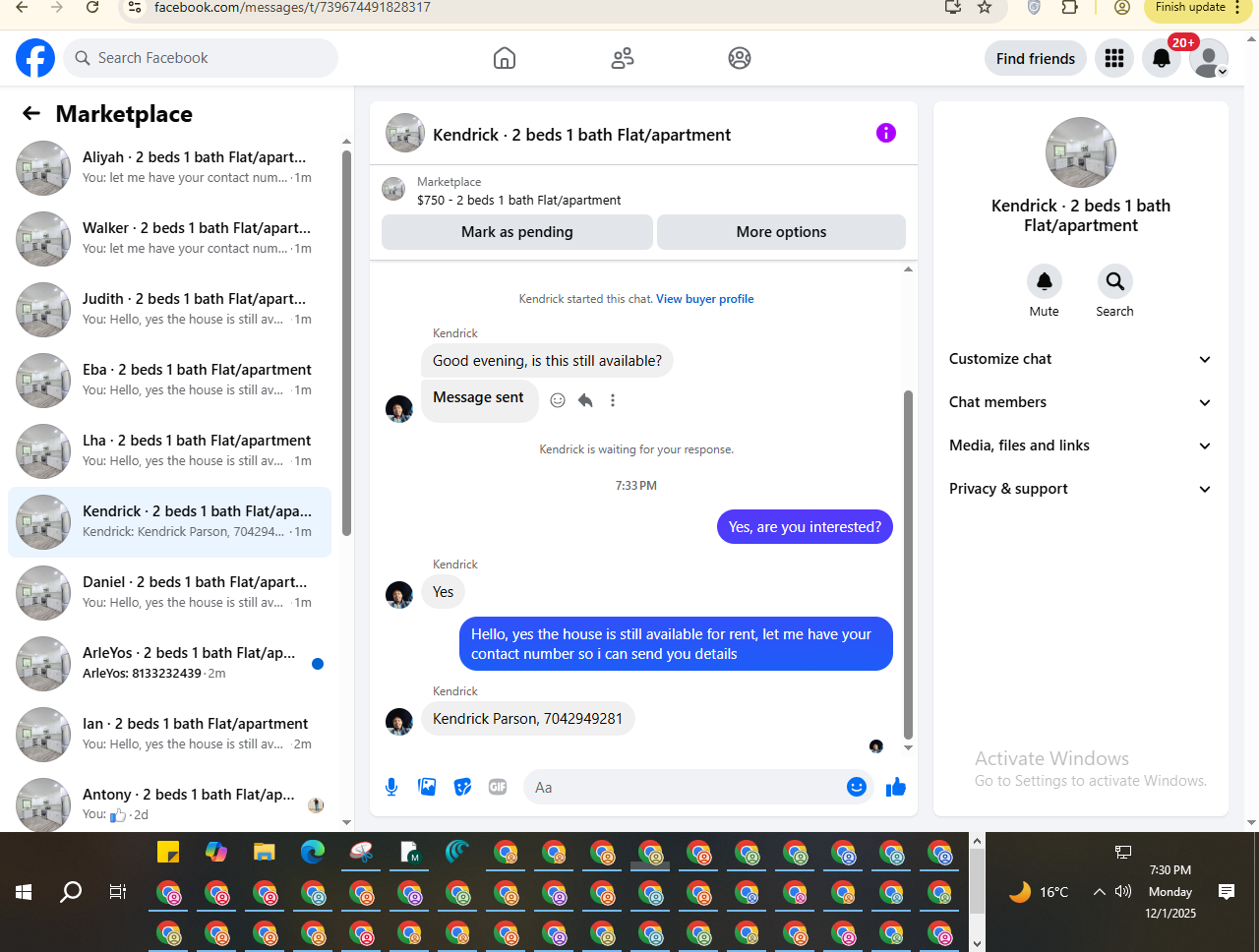Viewport: 1259px width, 952px height.
Task: Open the Windows notification center
Action: [x=1226, y=892]
